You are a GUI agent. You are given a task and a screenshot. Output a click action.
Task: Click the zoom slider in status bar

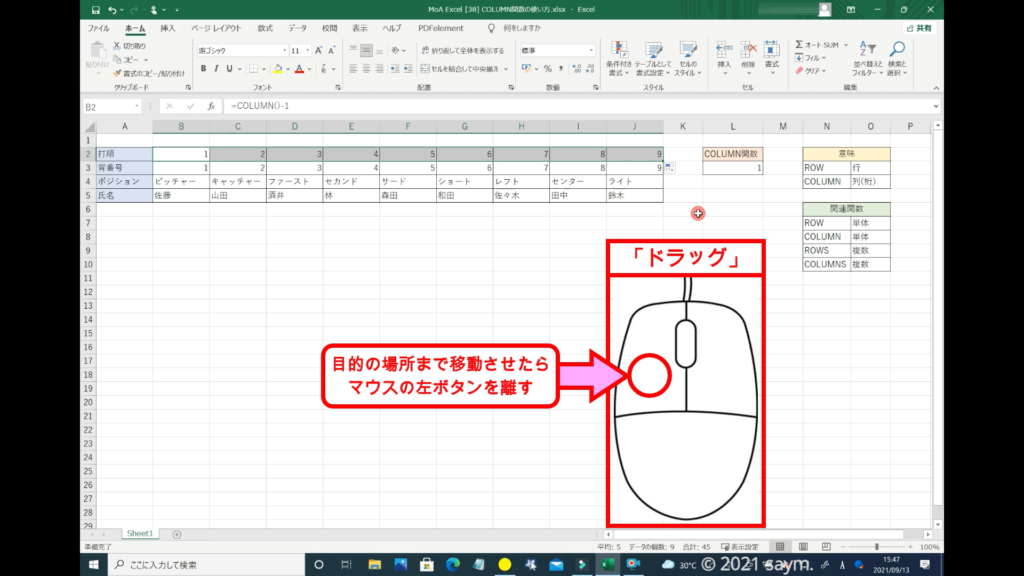[877, 547]
